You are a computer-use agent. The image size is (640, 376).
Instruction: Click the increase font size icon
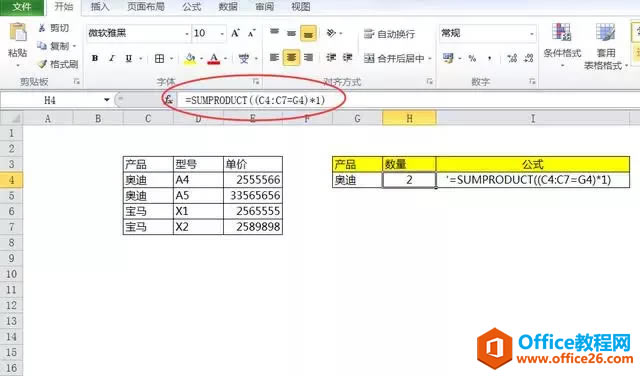236,33
